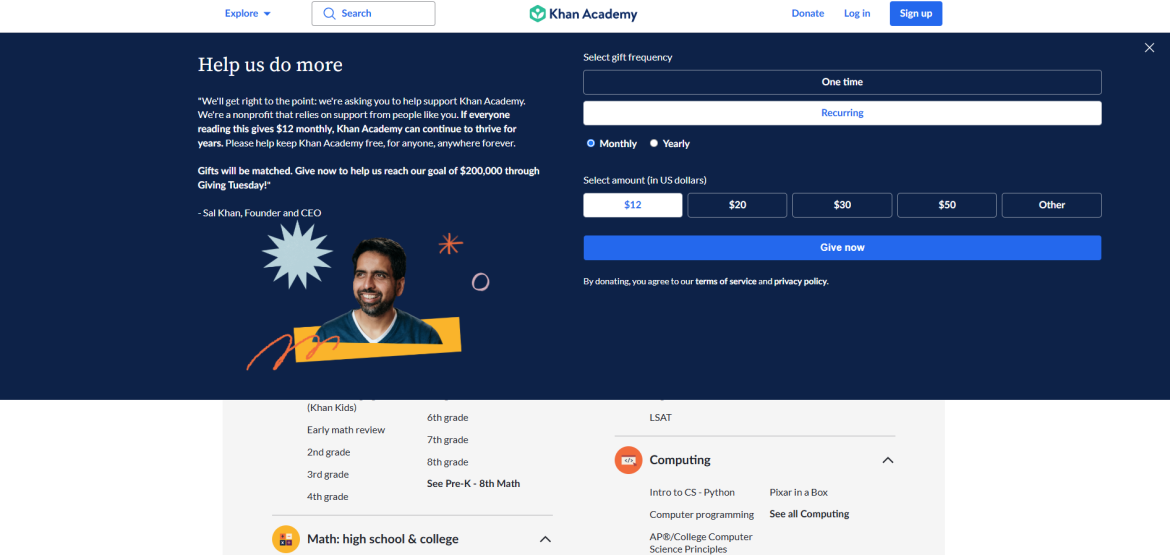The image size is (1170, 555).
Task: Open the Log in link
Action: coord(857,13)
